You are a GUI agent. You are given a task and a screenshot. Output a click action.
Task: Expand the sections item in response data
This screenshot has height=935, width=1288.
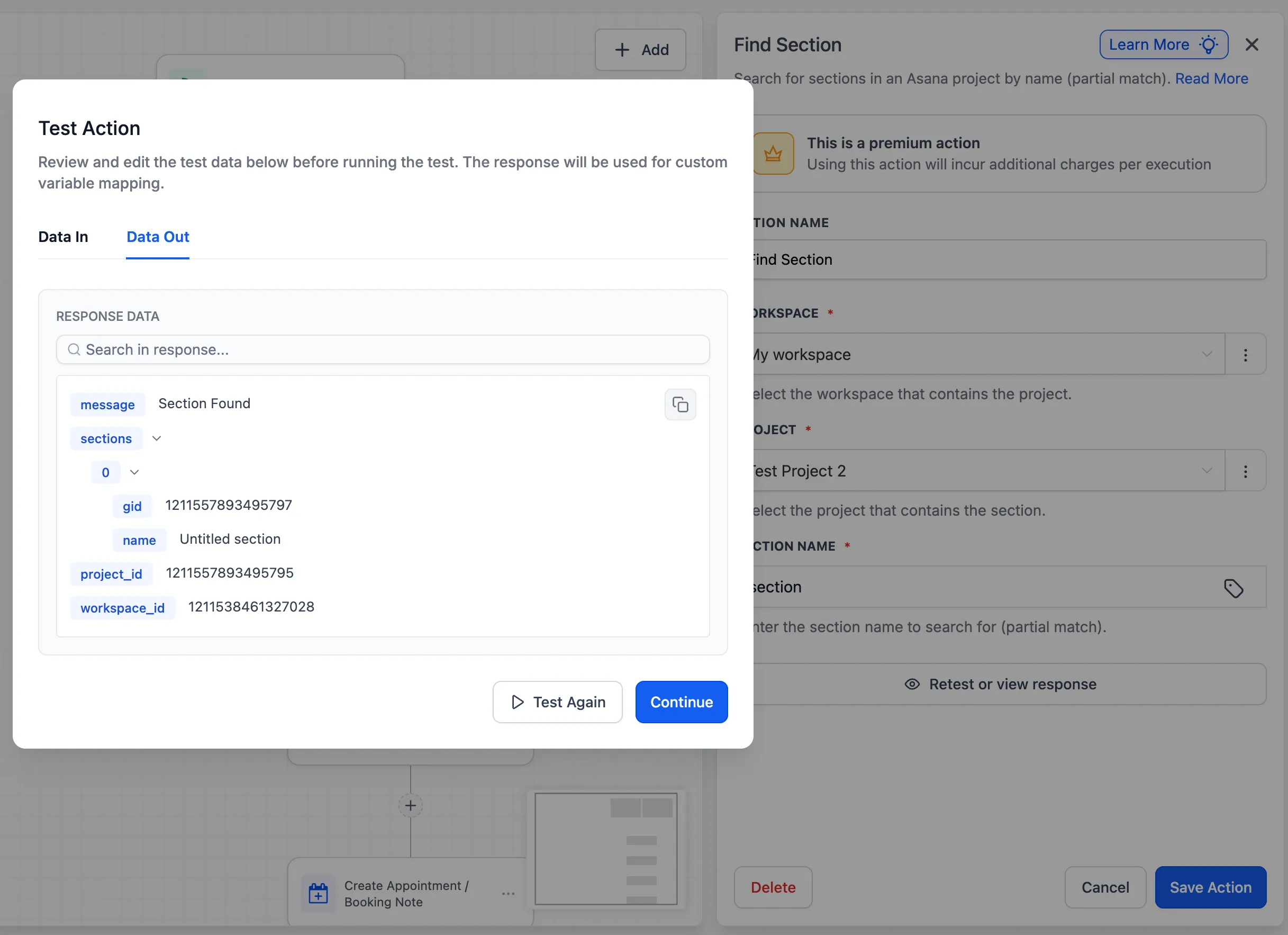(x=156, y=438)
